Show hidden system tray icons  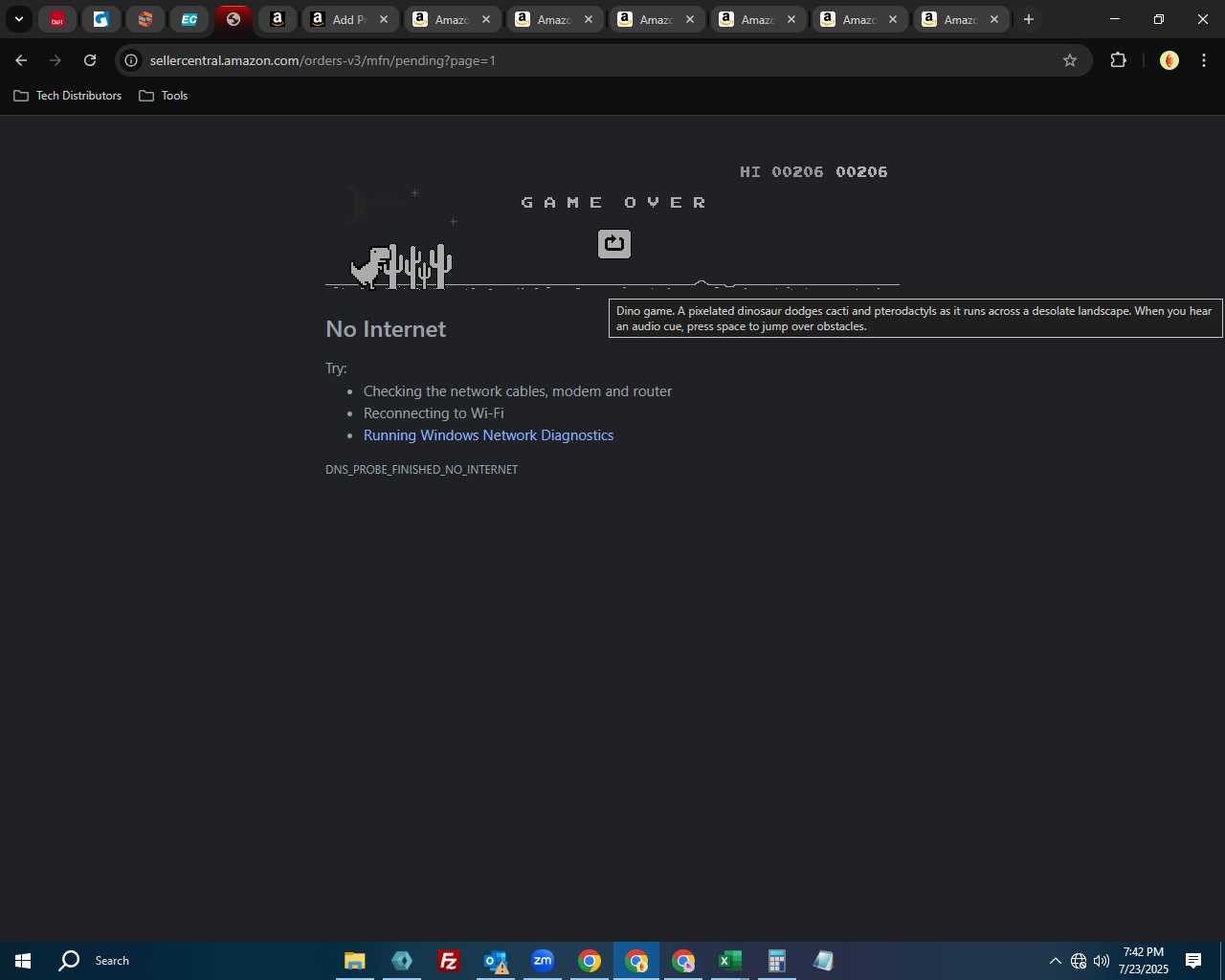point(1055,961)
